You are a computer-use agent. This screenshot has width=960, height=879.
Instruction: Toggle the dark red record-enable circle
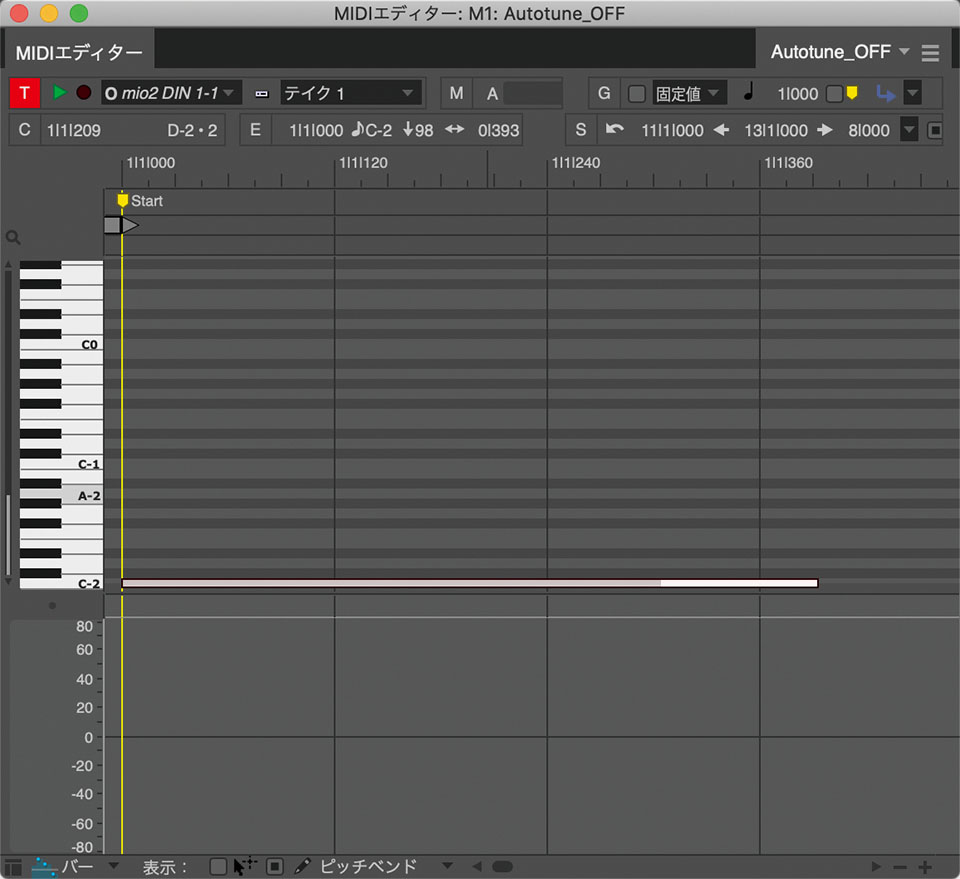pyautogui.click(x=84, y=92)
